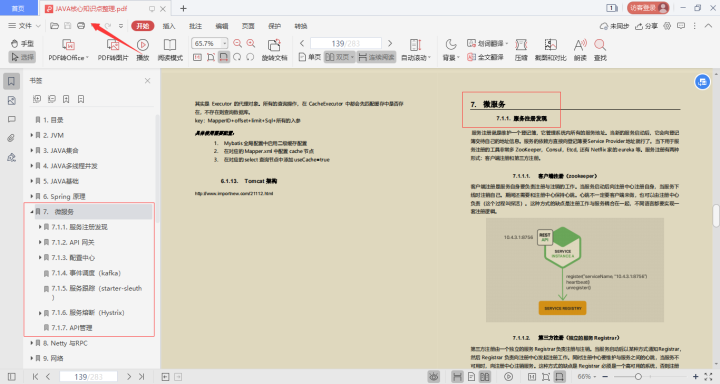Open bookmarks panel icon in sidebar
The width and height of the screenshot is (720, 384).
(11, 81)
